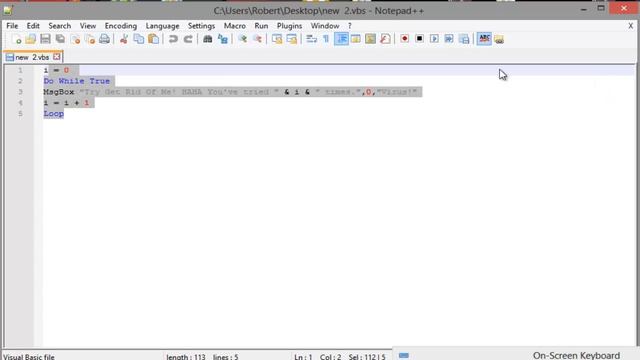Create a new document with toolbar New icon
The height and width of the screenshot is (360, 640).
tap(16, 39)
